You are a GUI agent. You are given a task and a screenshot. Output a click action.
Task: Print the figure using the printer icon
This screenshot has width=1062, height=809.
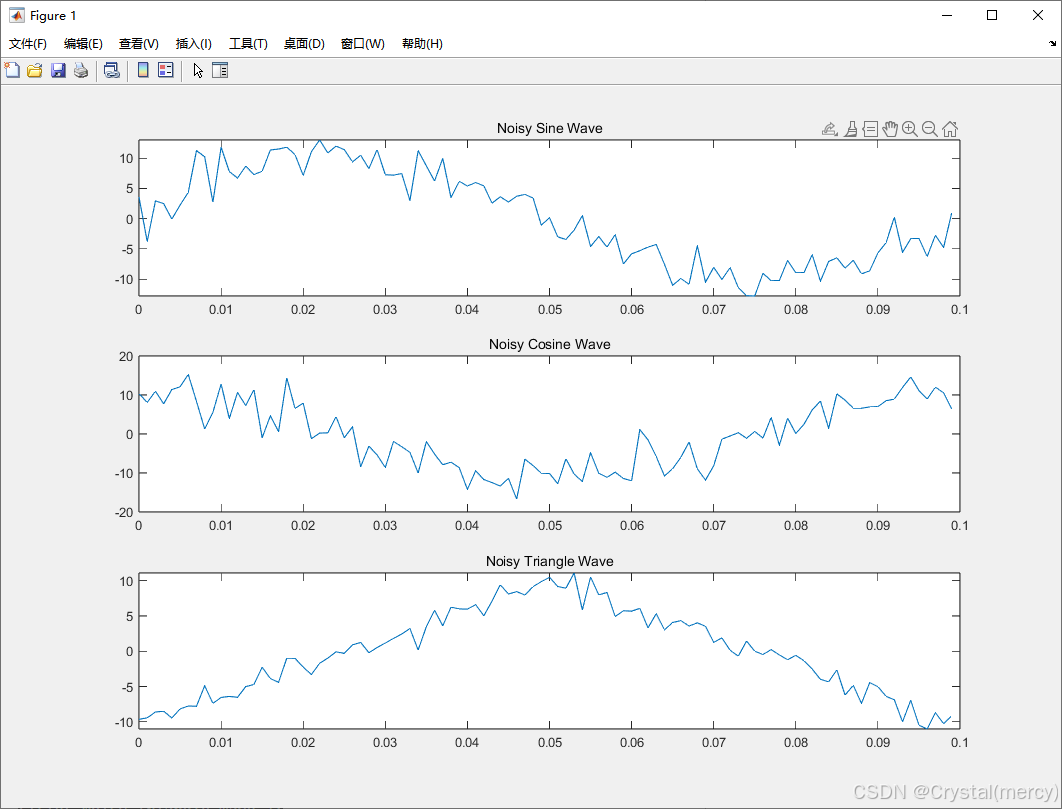(x=81, y=70)
